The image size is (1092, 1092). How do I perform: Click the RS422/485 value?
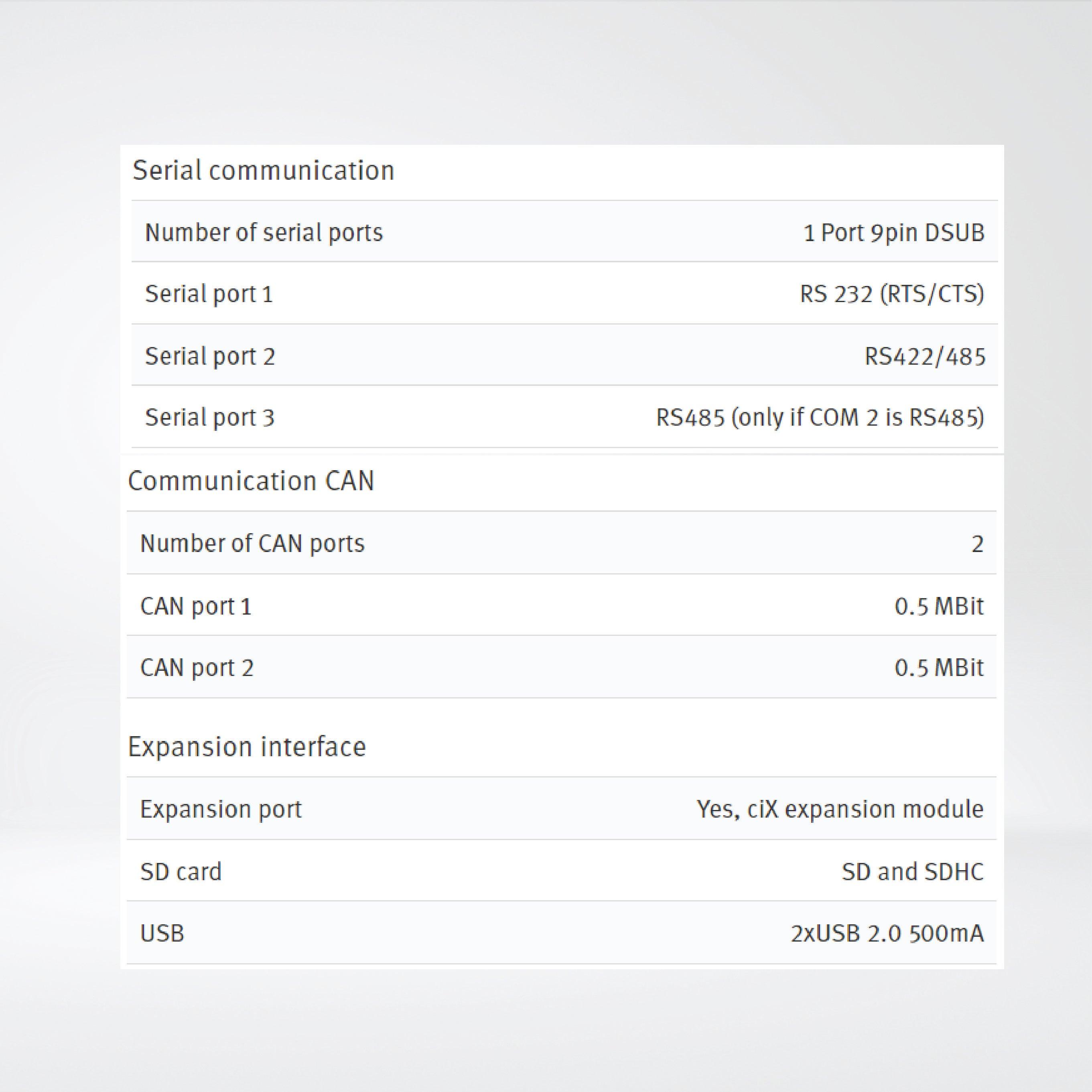[x=925, y=356]
